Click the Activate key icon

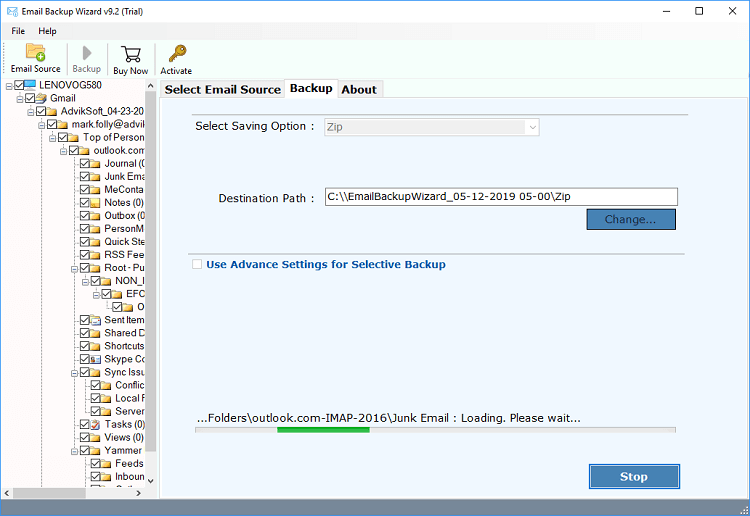(x=177, y=54)
